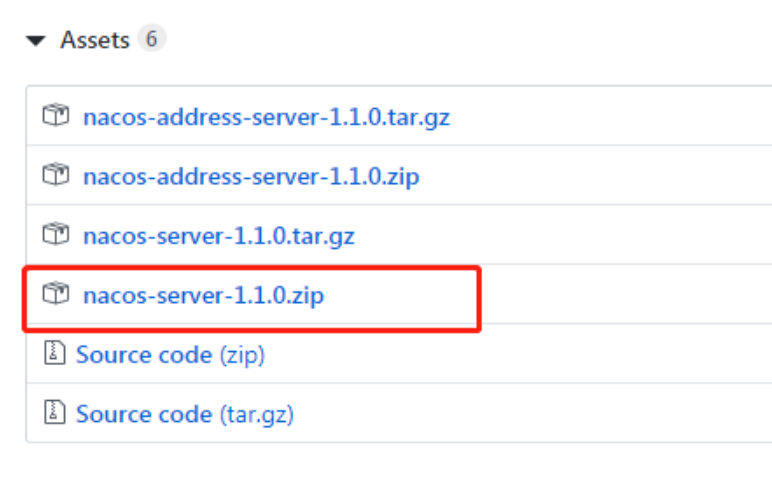Screen dimensions: 772x489
Task: Download Source code (zip)
Action: pyautogui.click(x=170, y=356)
